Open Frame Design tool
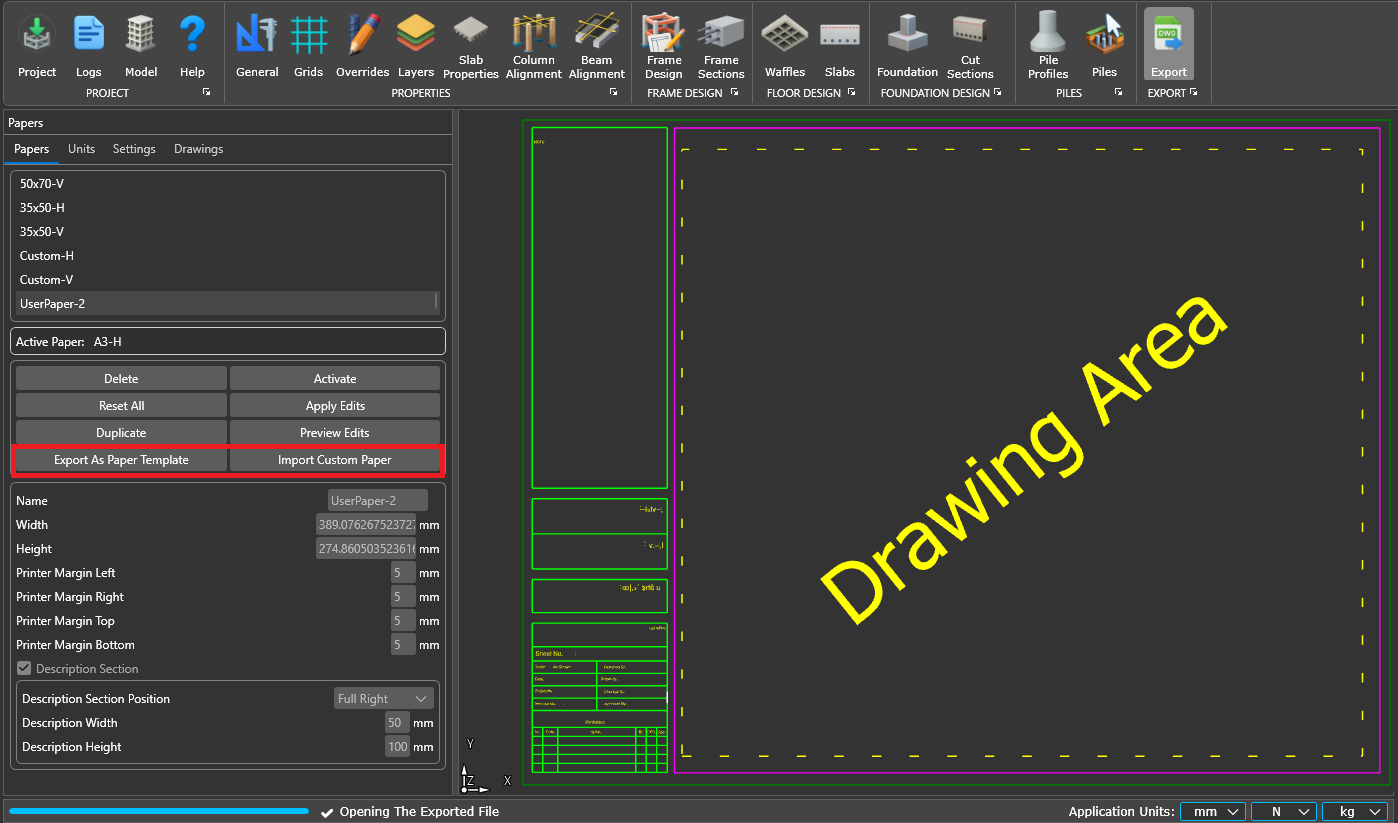Image resolution: width=1398 pixels, height=823 pixels. (x=663, y=47)
